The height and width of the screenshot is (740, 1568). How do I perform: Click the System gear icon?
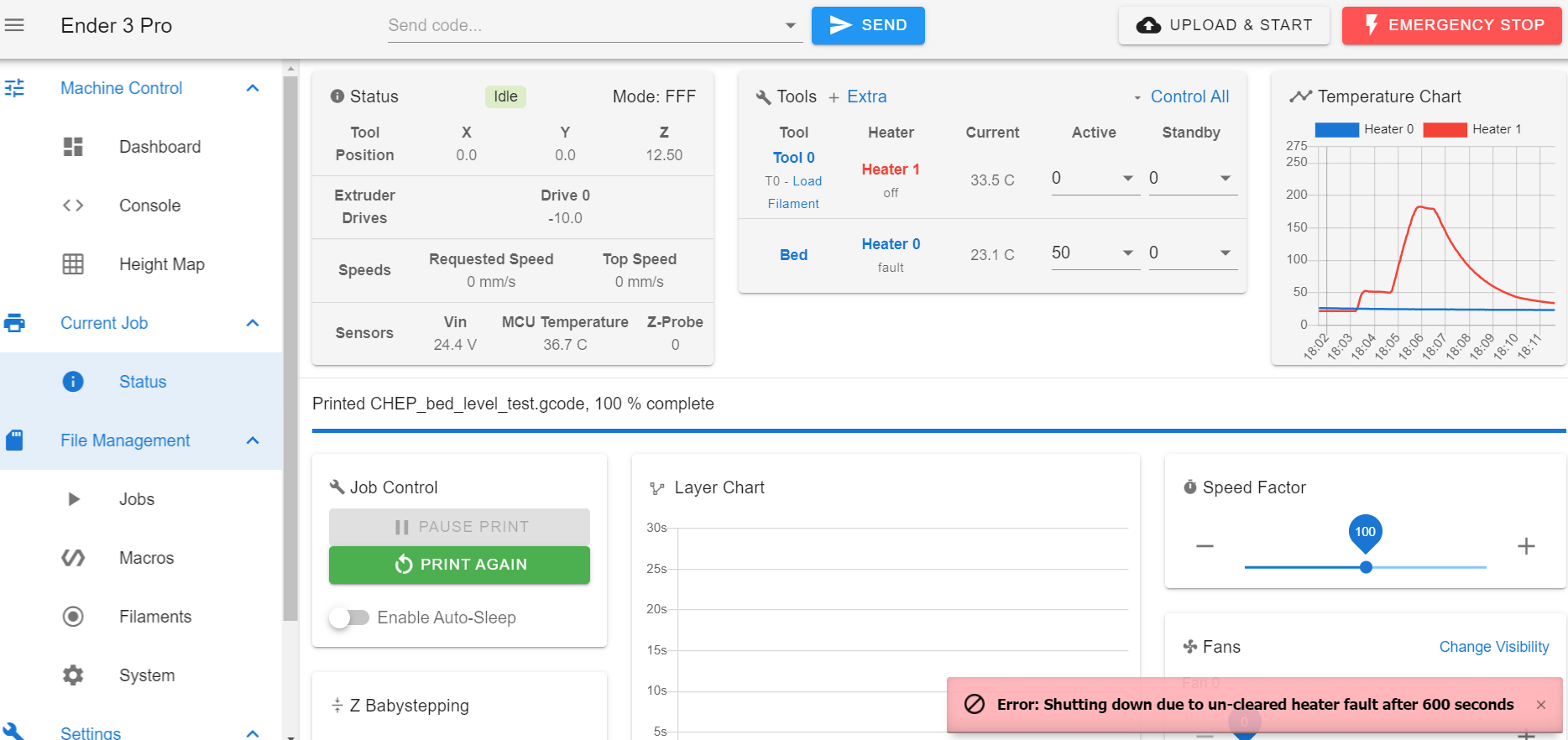pos(73,675)
